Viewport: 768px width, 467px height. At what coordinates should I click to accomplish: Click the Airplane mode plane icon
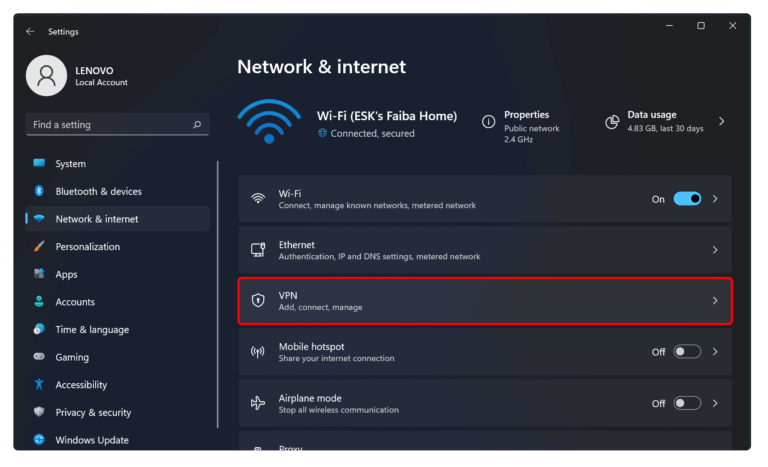pyautogui.click(x=258, y=403)
